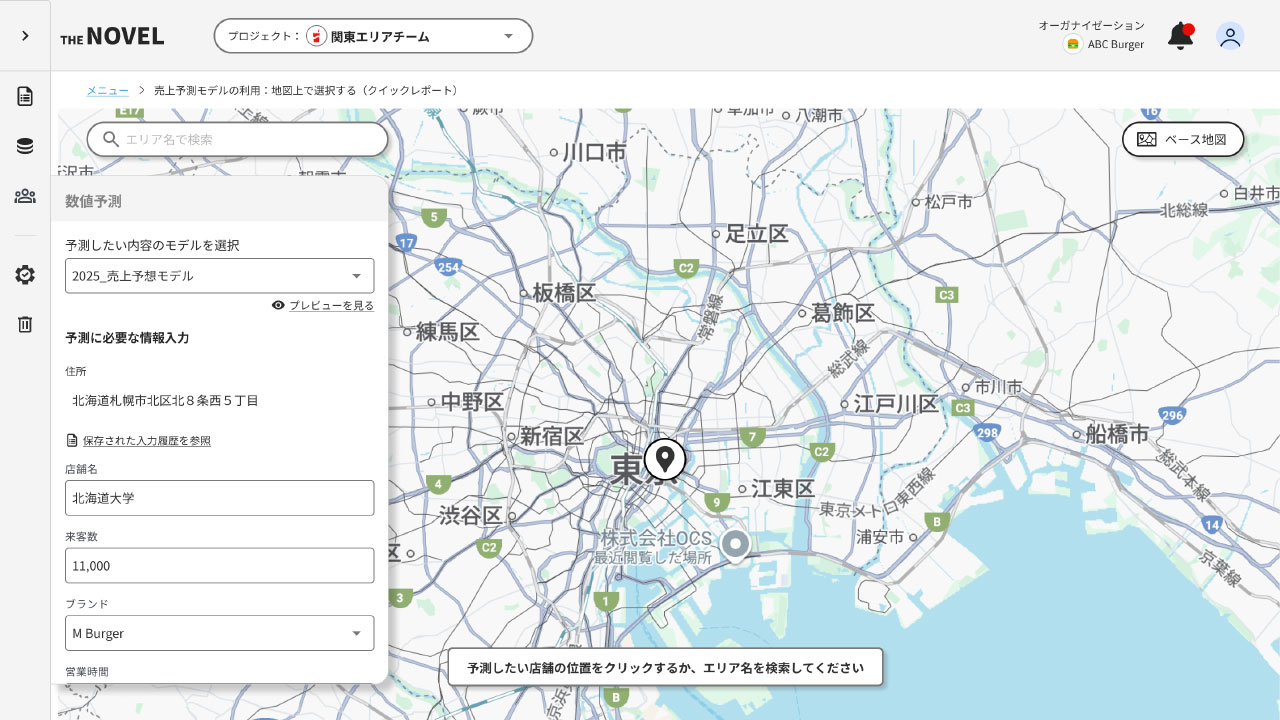
Task: Open the documents icon in sidebar
Action: [x=25, y=96]
